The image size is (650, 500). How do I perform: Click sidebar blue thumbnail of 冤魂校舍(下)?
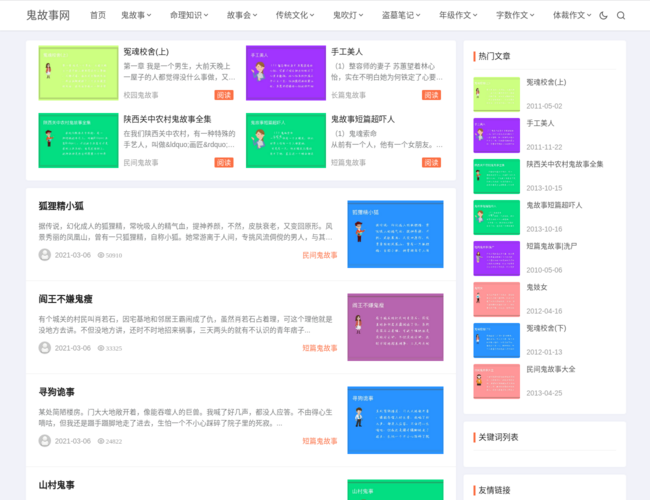[497, 340]
